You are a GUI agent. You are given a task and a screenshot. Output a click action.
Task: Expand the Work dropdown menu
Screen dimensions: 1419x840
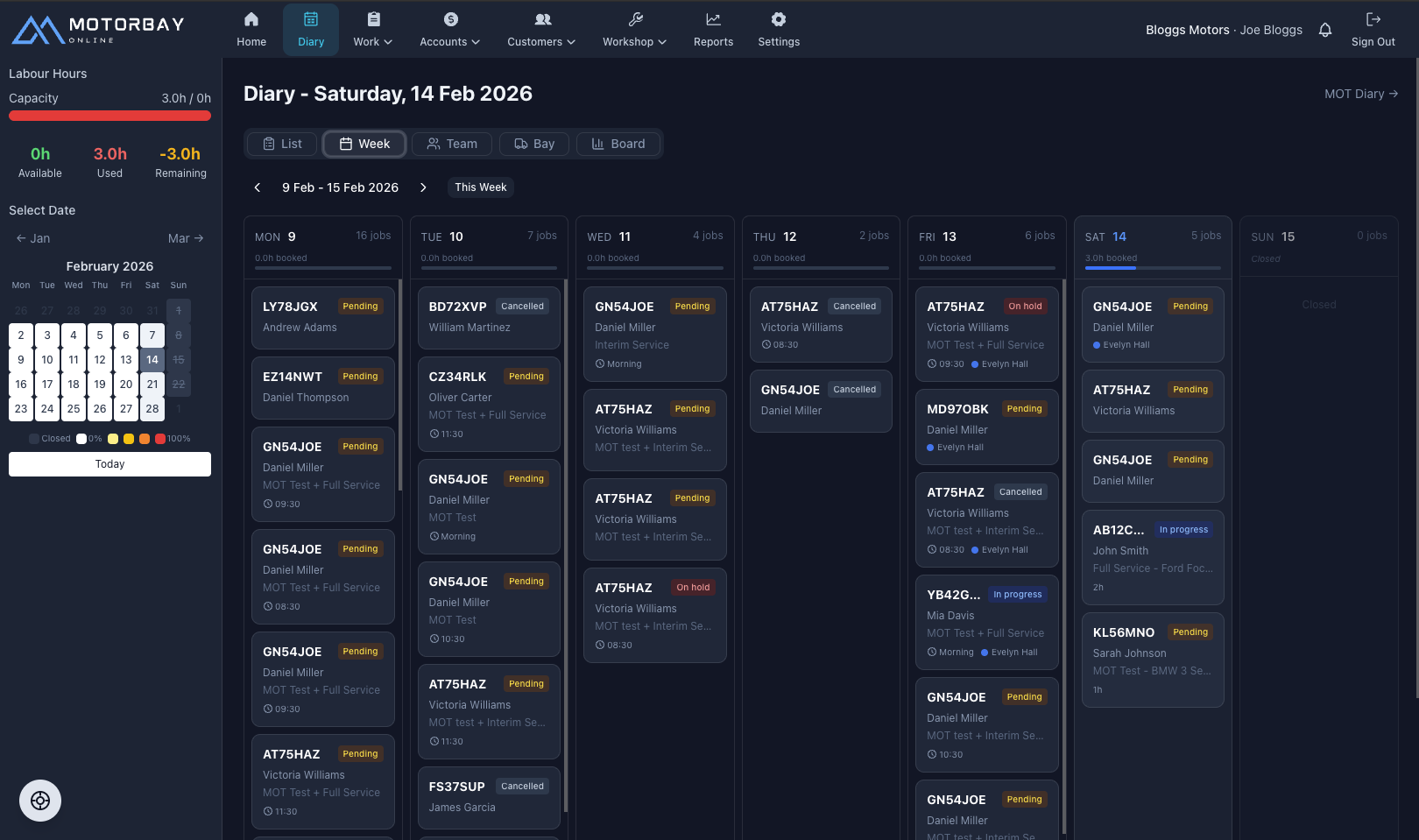pyautogui.click(x=372, y=41)
